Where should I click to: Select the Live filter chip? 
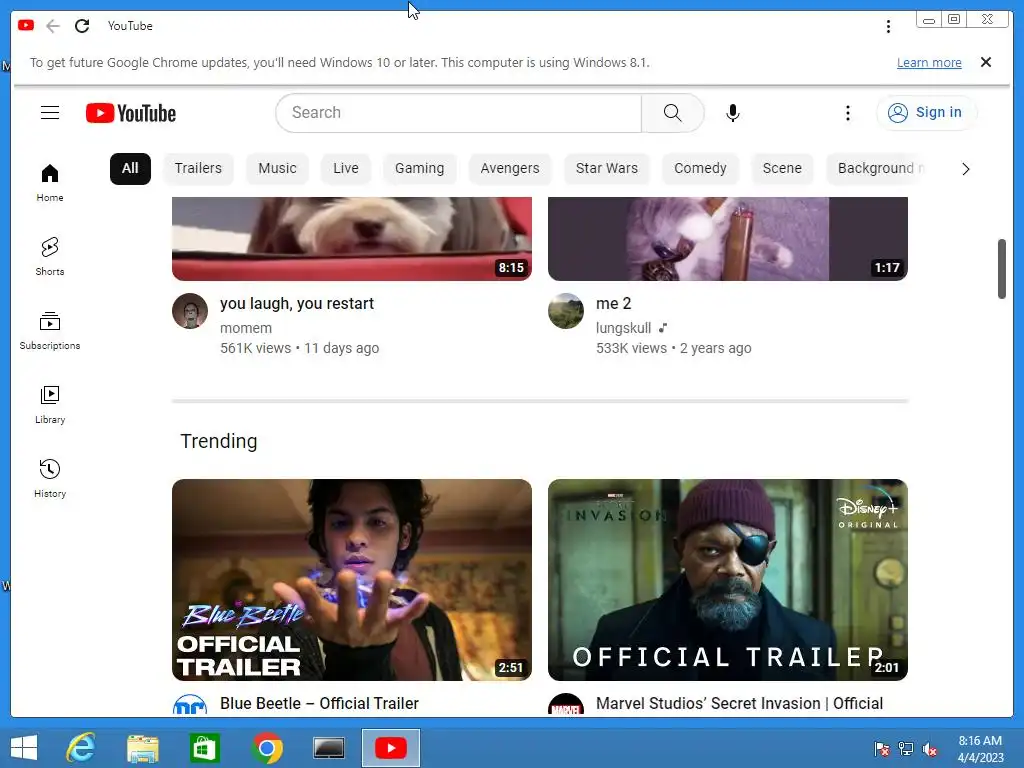tap(345, 168)
